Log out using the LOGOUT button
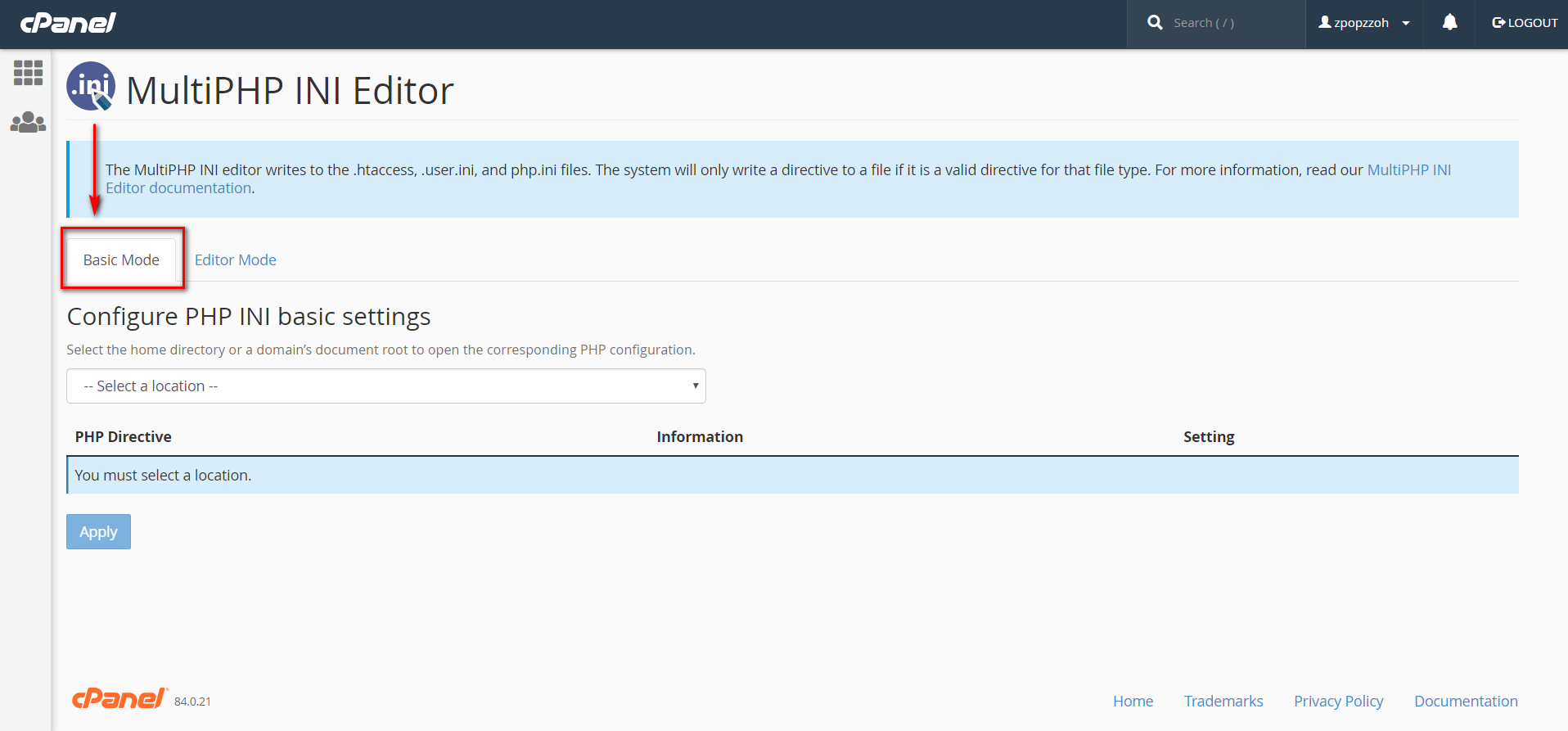Viewport: 1568px width, 731px height. [1525, 23]
